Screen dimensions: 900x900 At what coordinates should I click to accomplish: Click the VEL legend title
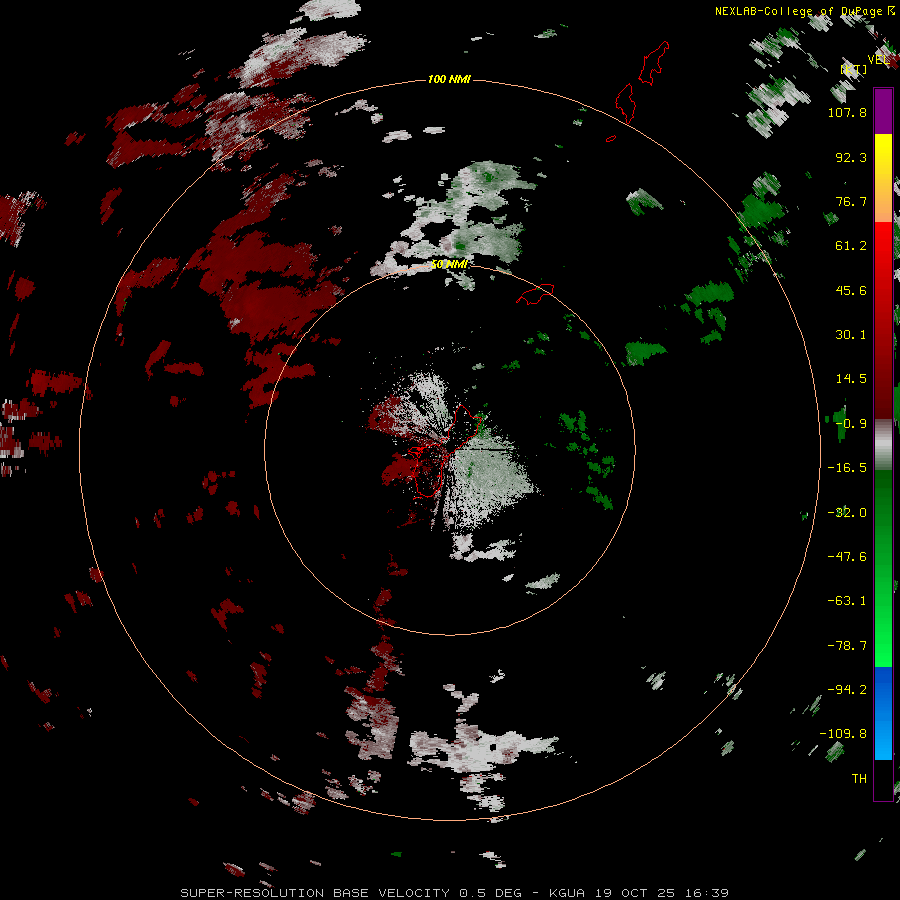879,59
